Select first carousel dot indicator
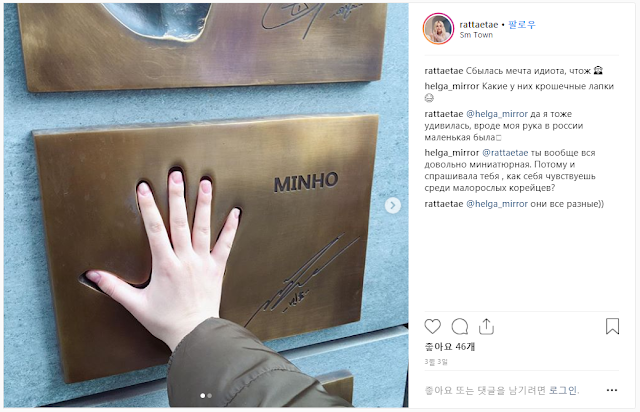The width and height of the screenshot is (640, 412). click(202, 396)
